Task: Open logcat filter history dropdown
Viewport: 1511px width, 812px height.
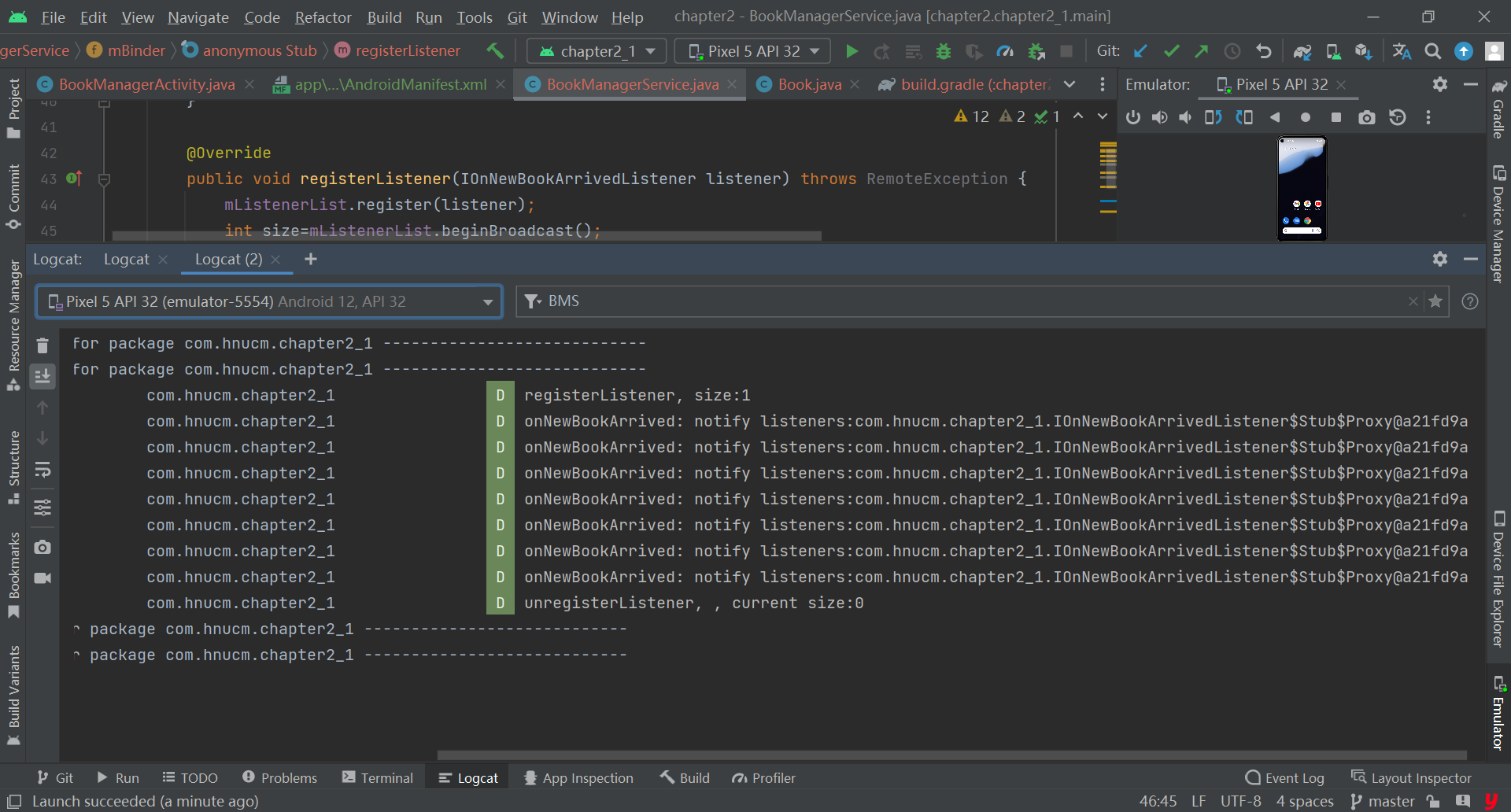Action: click(533, 301)
